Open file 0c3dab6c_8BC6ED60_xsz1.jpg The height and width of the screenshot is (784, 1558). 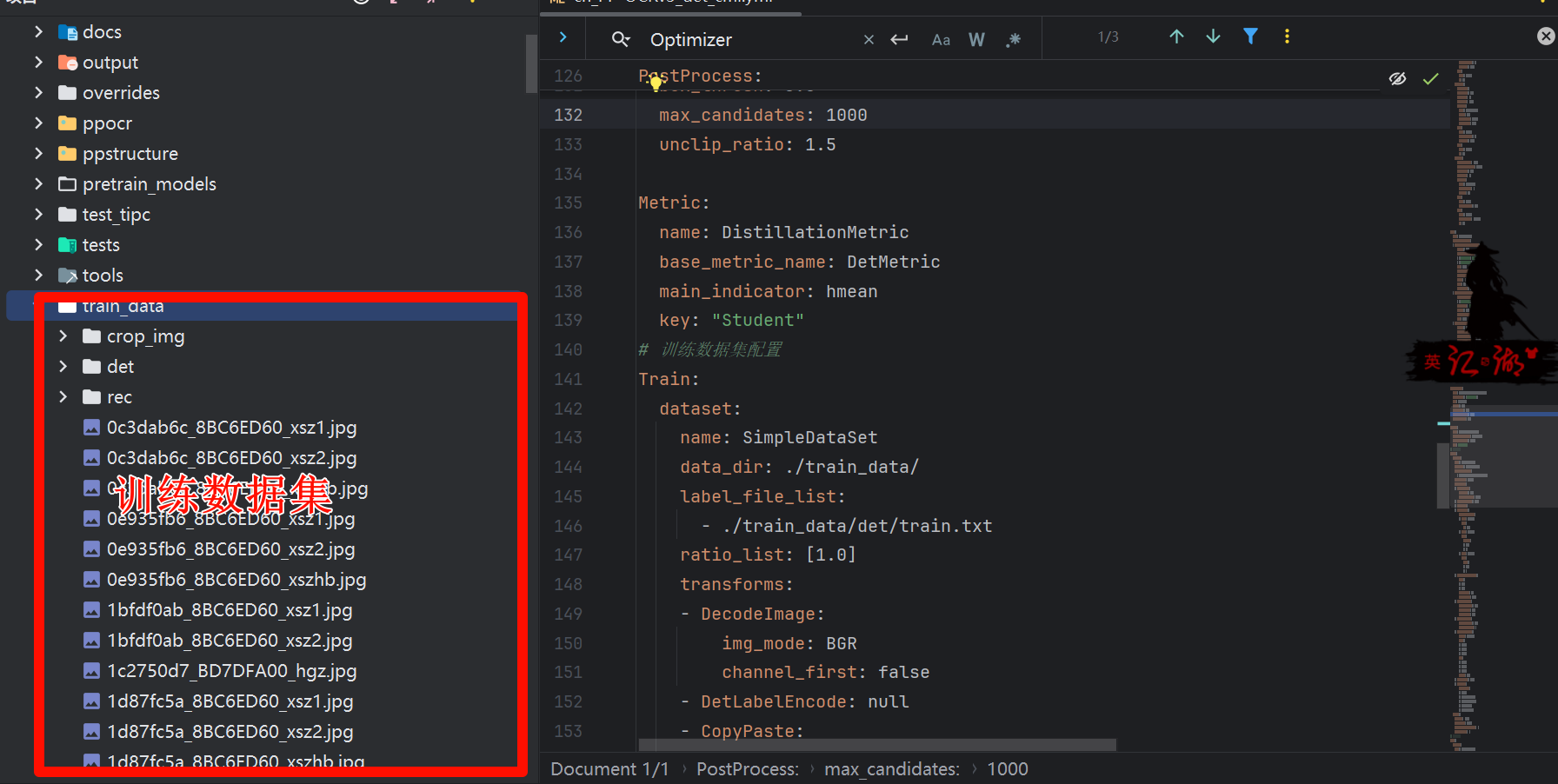pyautogui.click(x=231, y=428)
